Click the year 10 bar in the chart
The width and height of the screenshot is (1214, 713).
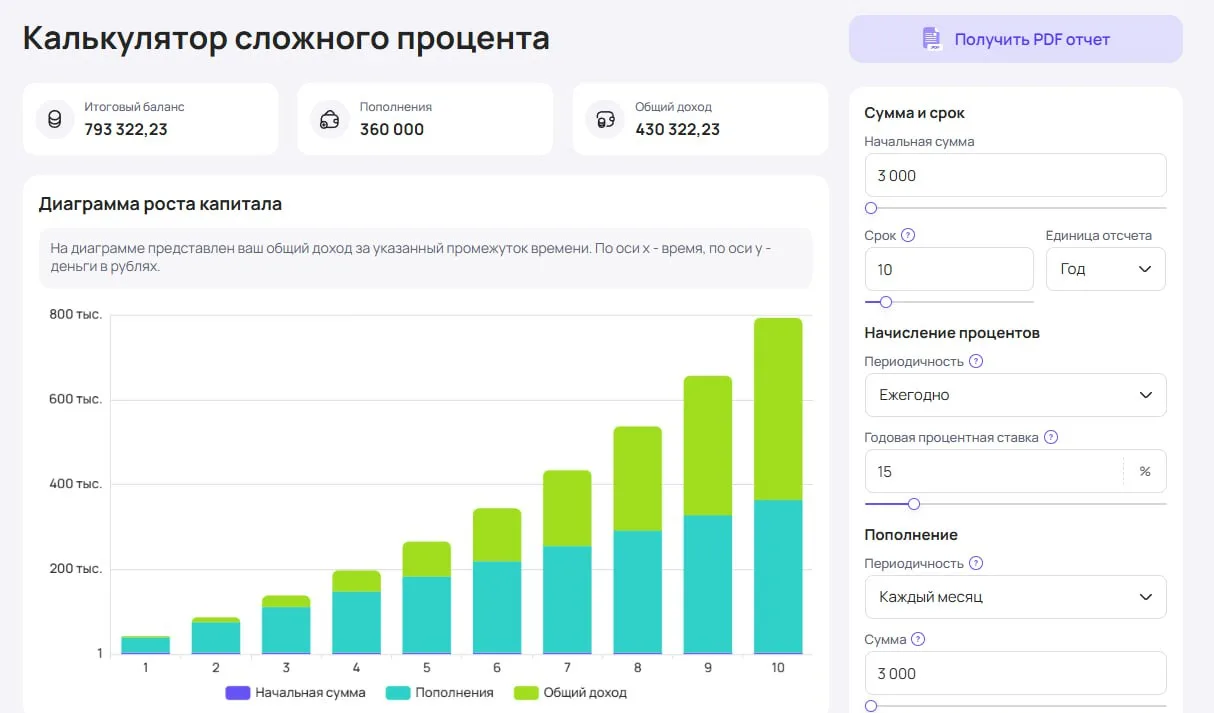[x=778, y=486]
